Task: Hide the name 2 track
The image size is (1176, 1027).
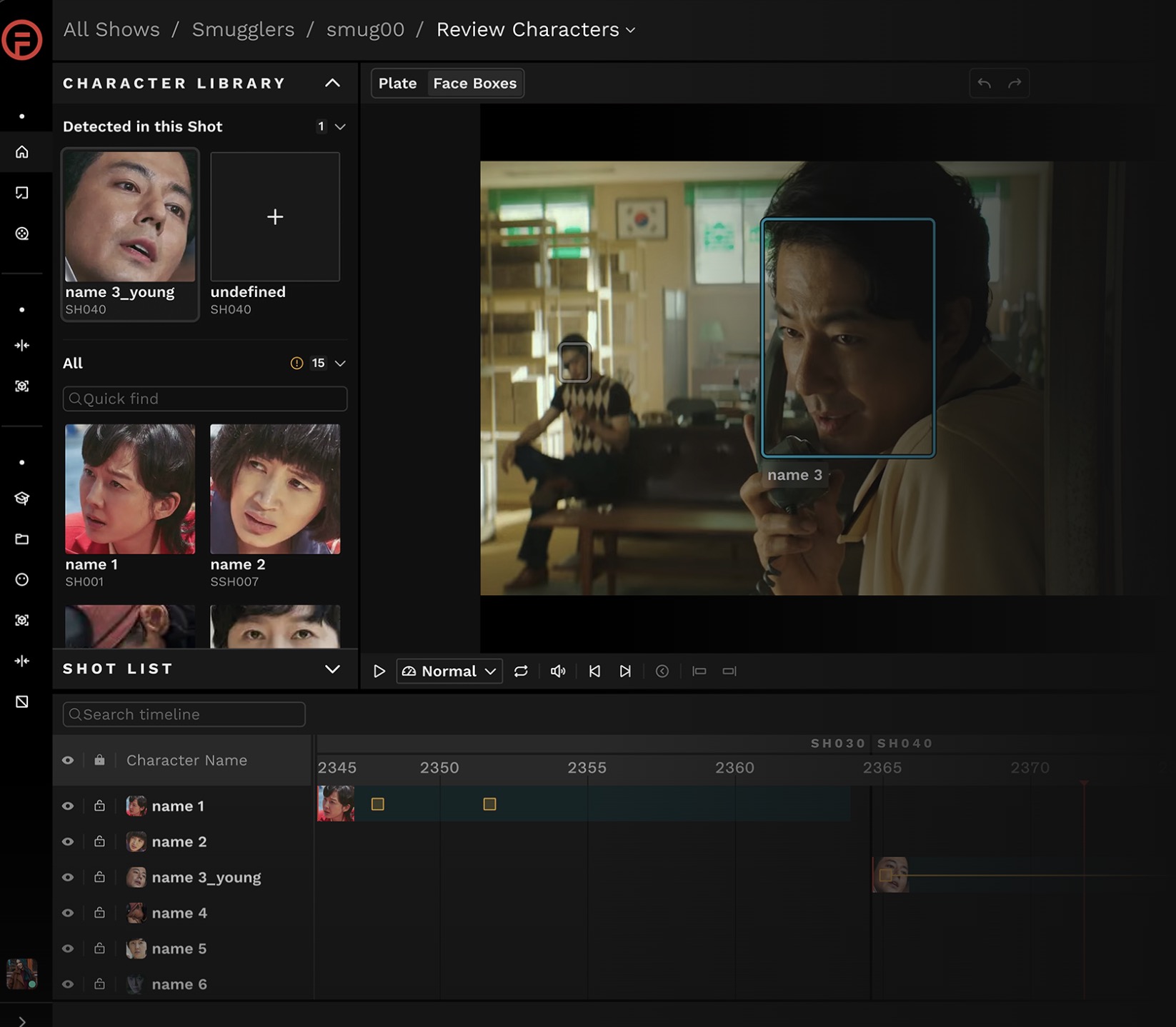Action: [68, 842]
